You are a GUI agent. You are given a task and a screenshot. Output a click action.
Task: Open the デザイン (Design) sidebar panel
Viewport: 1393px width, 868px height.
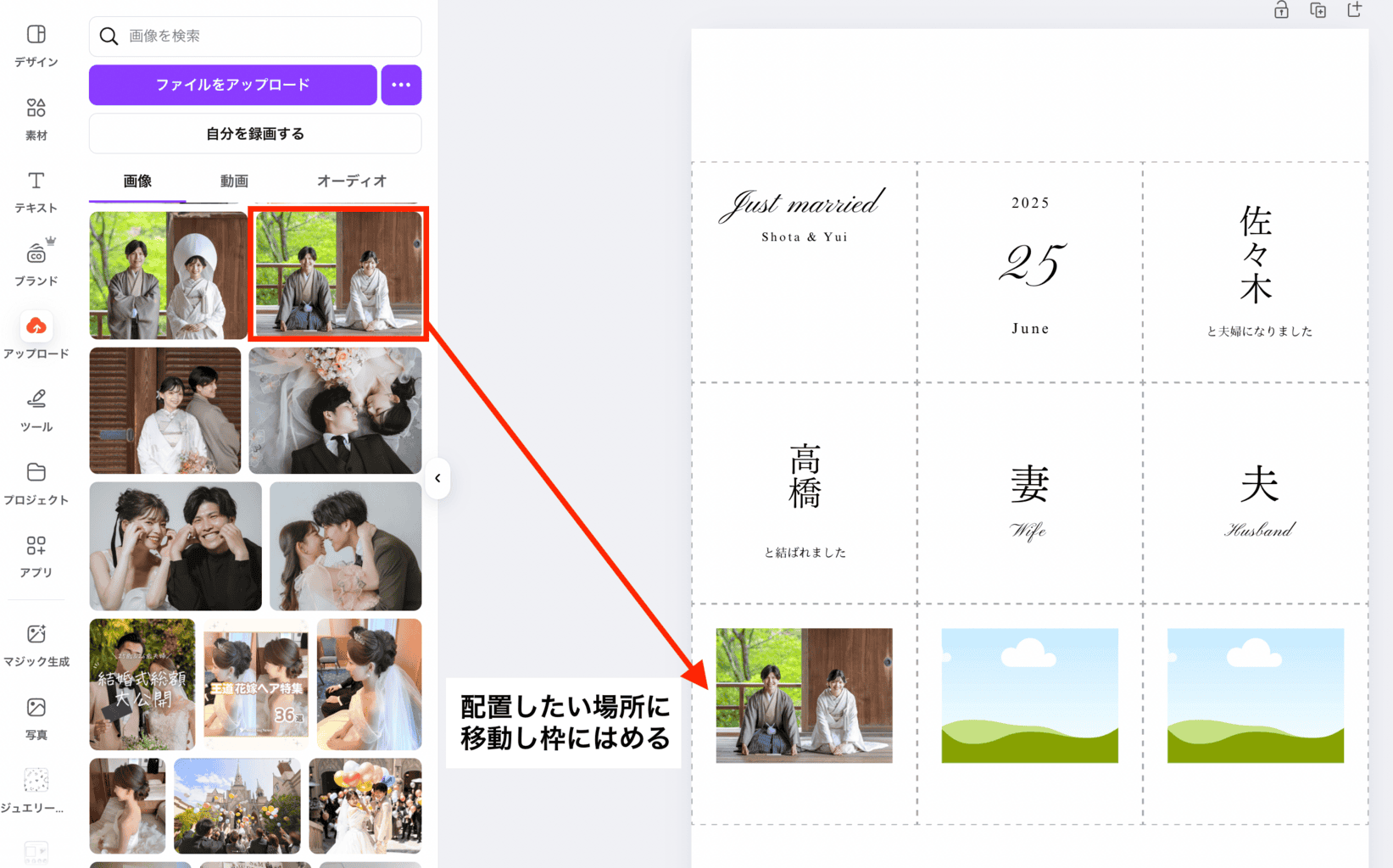pos(36,44)
